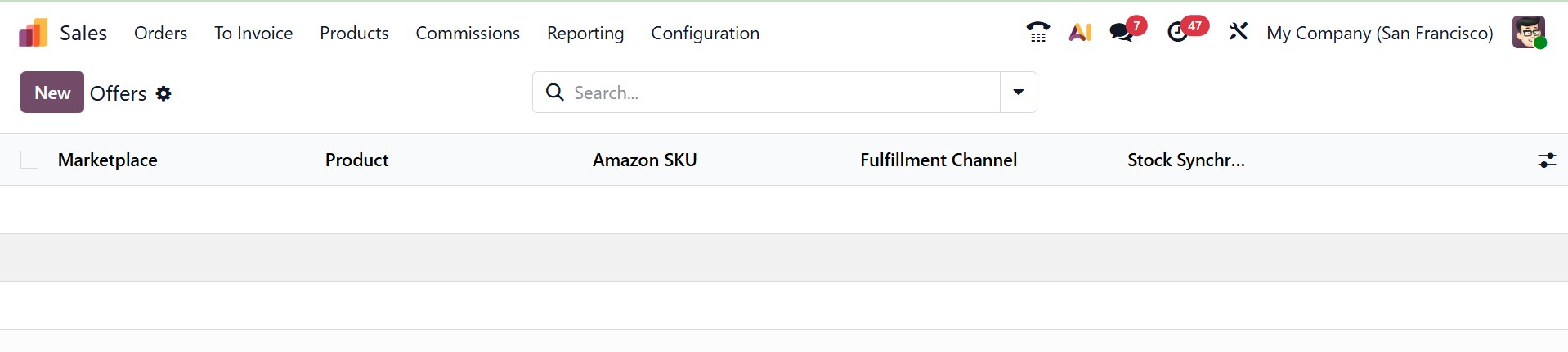Click the Offers settings gear icon
The height and width of the screenshot is (352, 1568).
[164, 93]
